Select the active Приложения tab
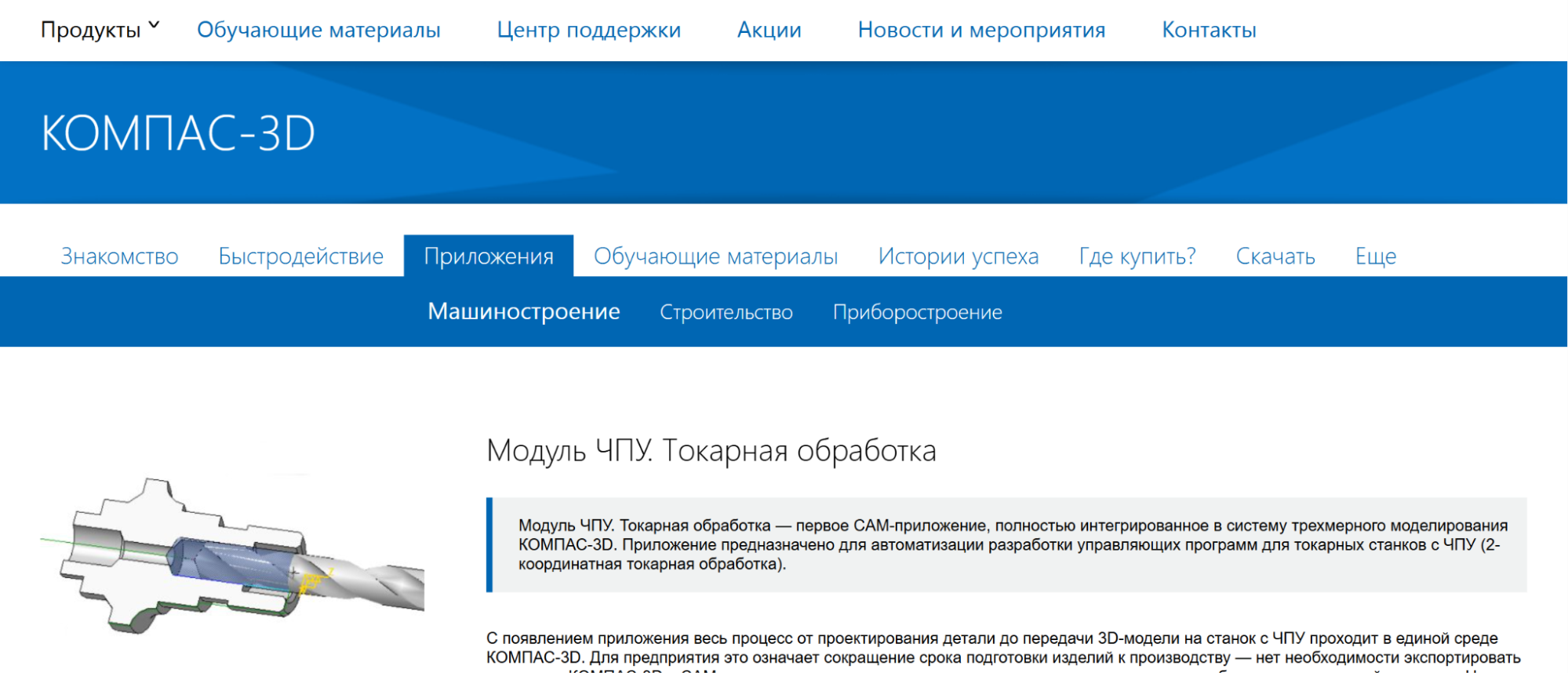 (488, 256)
